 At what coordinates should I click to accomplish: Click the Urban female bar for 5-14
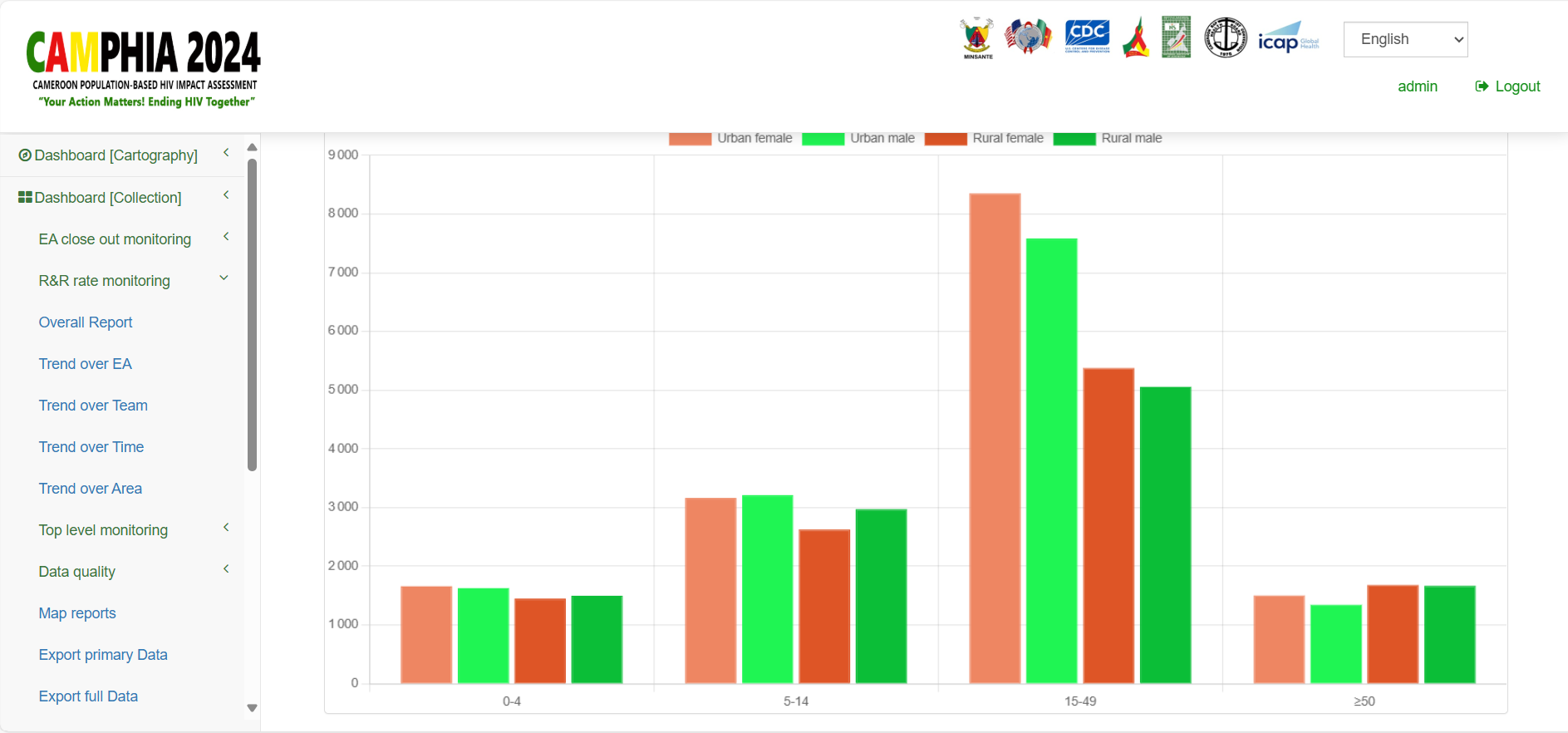(x=710, y=591)
